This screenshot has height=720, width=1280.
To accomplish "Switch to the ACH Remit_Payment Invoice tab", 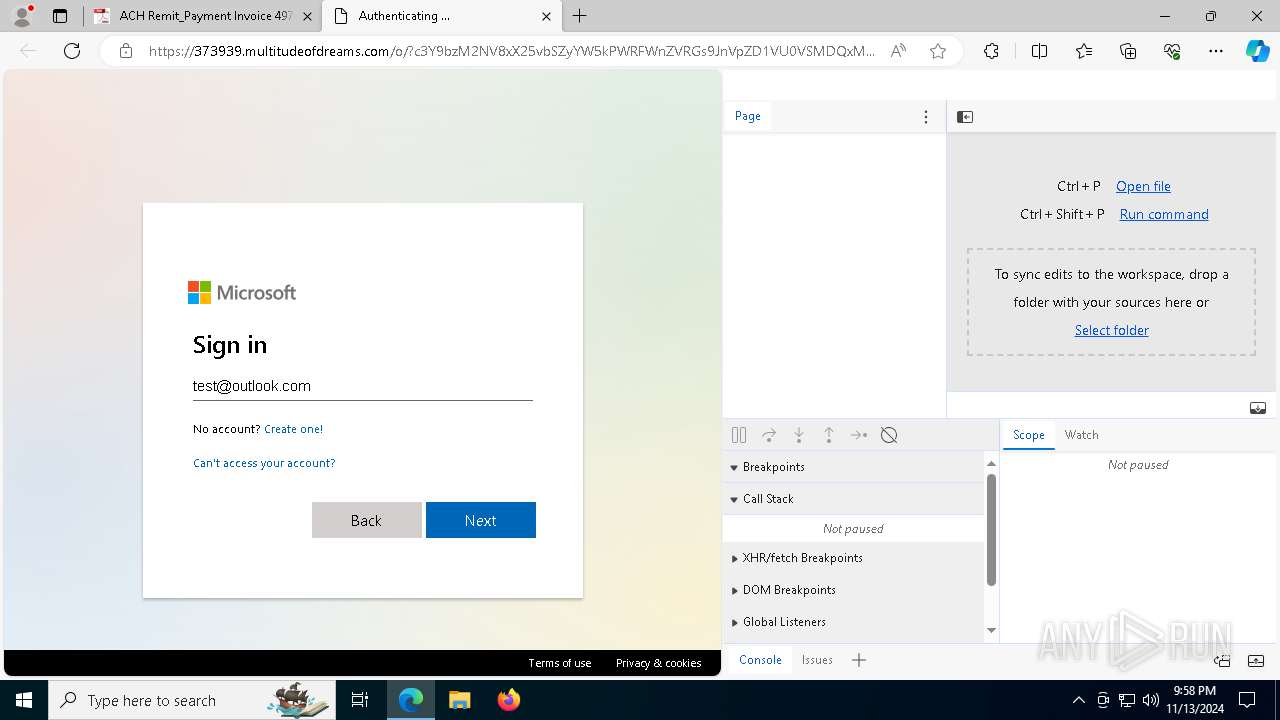I will pos(203,16).
